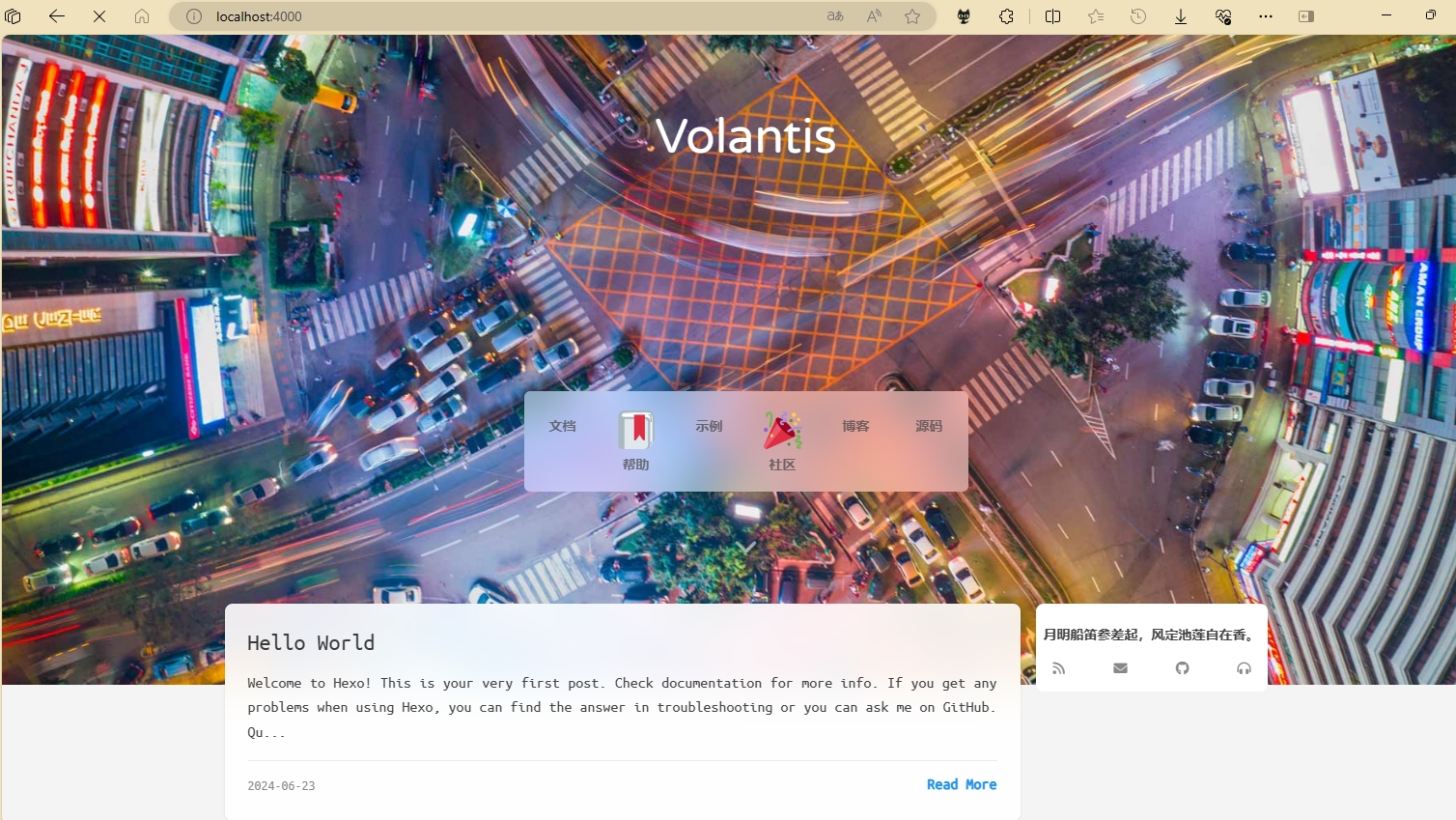Open the 帮助 bookmark icon
This screenshot has width=1456, height=820.
(x=635, y=431)
